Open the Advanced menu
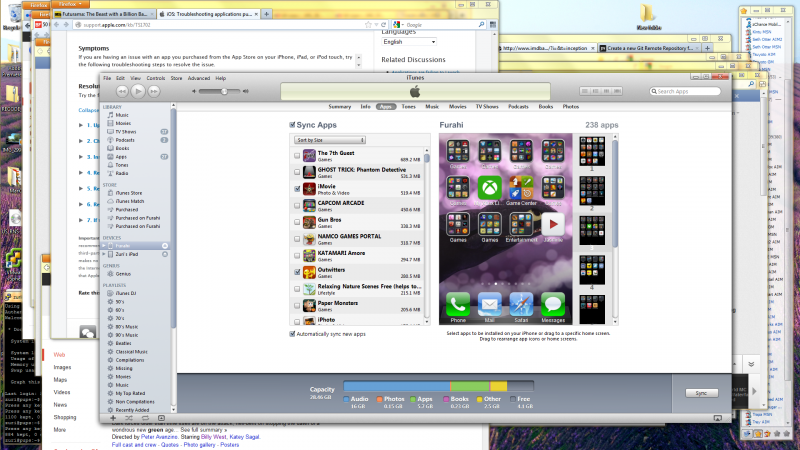This screenshot has width=800, height=450. tap(198, 78)
